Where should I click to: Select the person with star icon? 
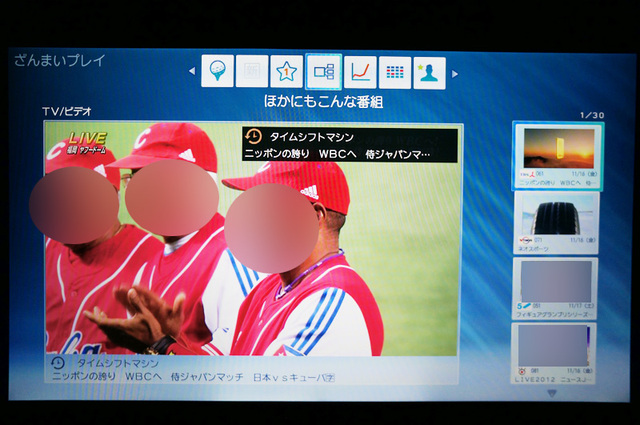point(429,73)
